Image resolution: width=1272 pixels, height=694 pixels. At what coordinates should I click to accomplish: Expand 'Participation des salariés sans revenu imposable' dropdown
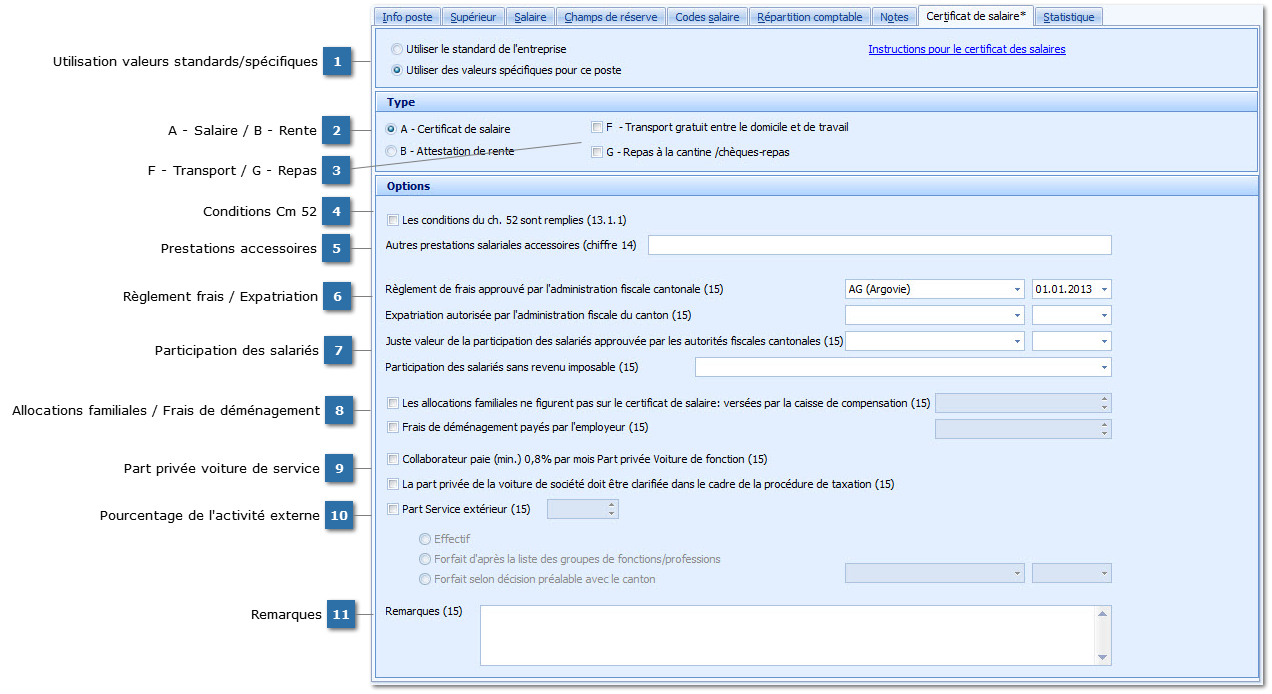pyautogui.click(x=1103, y=368)
